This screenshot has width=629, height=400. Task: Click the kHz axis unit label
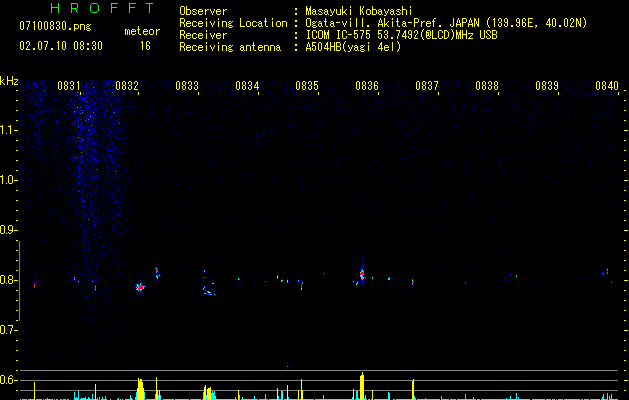tap(9, 81)
